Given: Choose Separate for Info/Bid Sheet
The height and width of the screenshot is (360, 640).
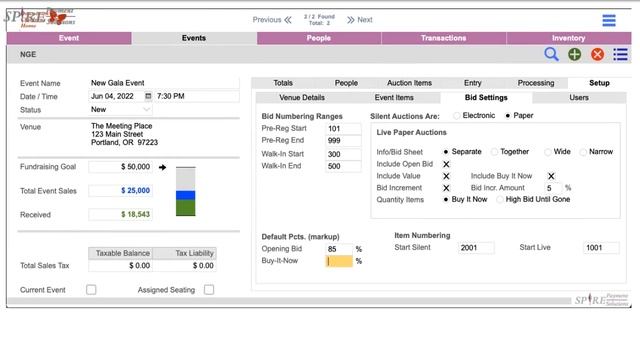Looking at the screenshot, I should click(x=446, y=152).
